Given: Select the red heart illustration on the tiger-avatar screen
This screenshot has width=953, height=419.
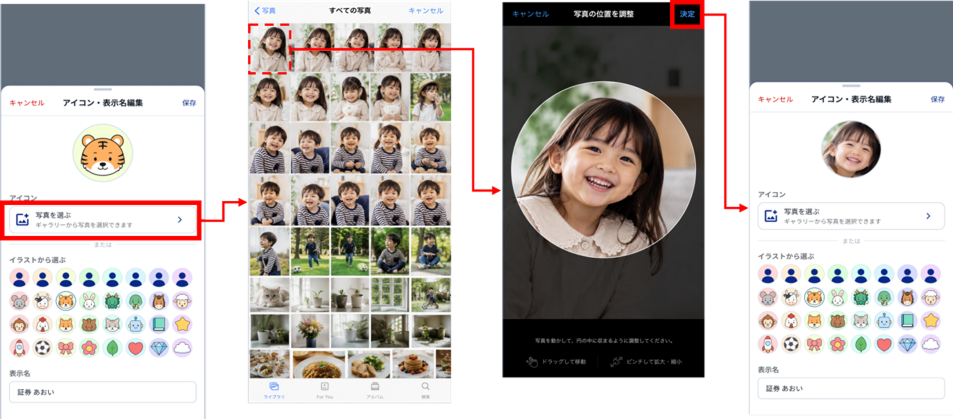Looking at the screenshot, I should tap(136, 348).
